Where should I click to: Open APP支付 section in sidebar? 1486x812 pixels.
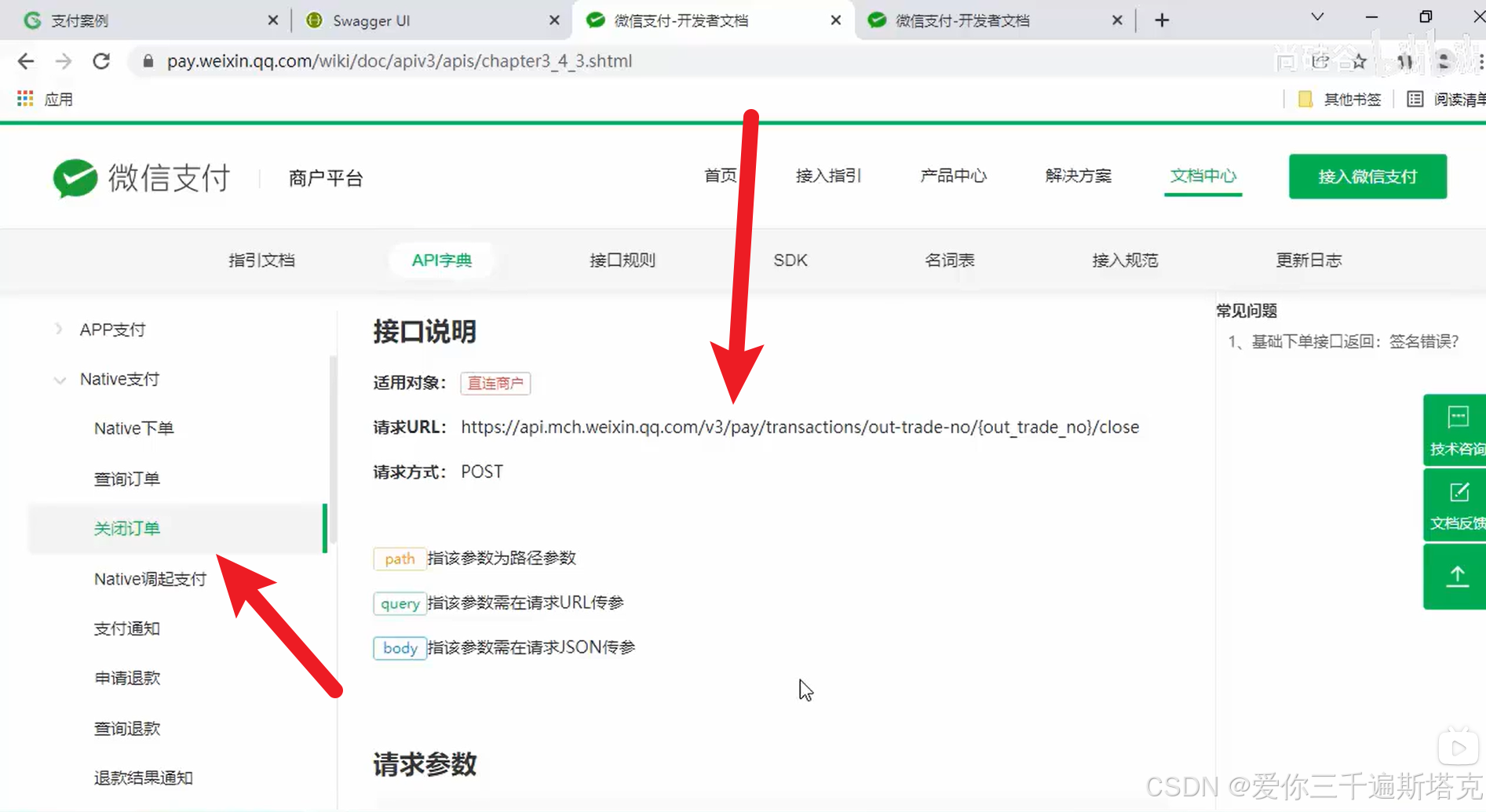(x=112, y=330)
